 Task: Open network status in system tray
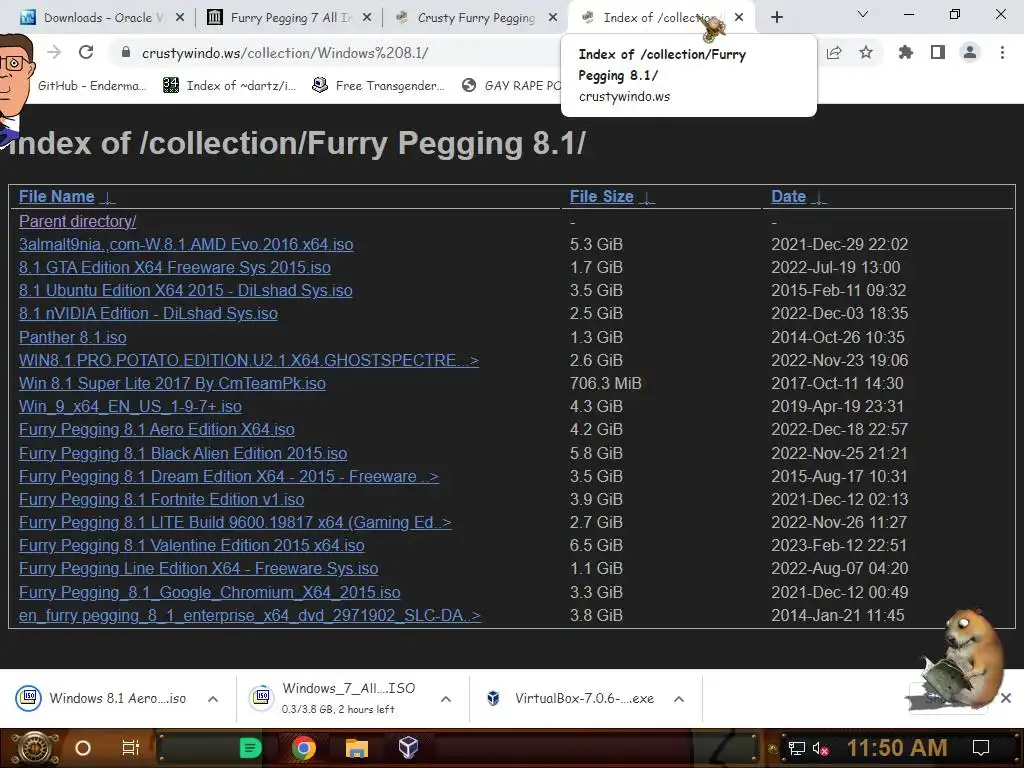[x=797, y=748]
